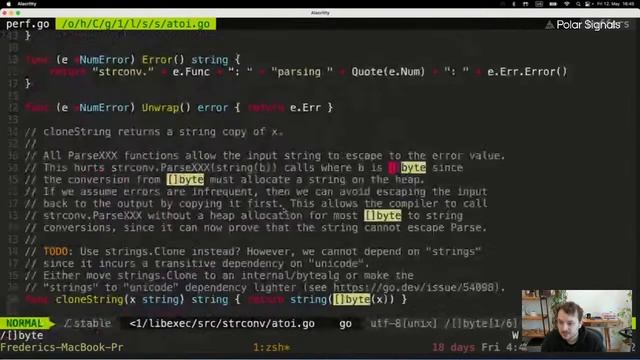Open the menu bar date and time

pos(616,4)
